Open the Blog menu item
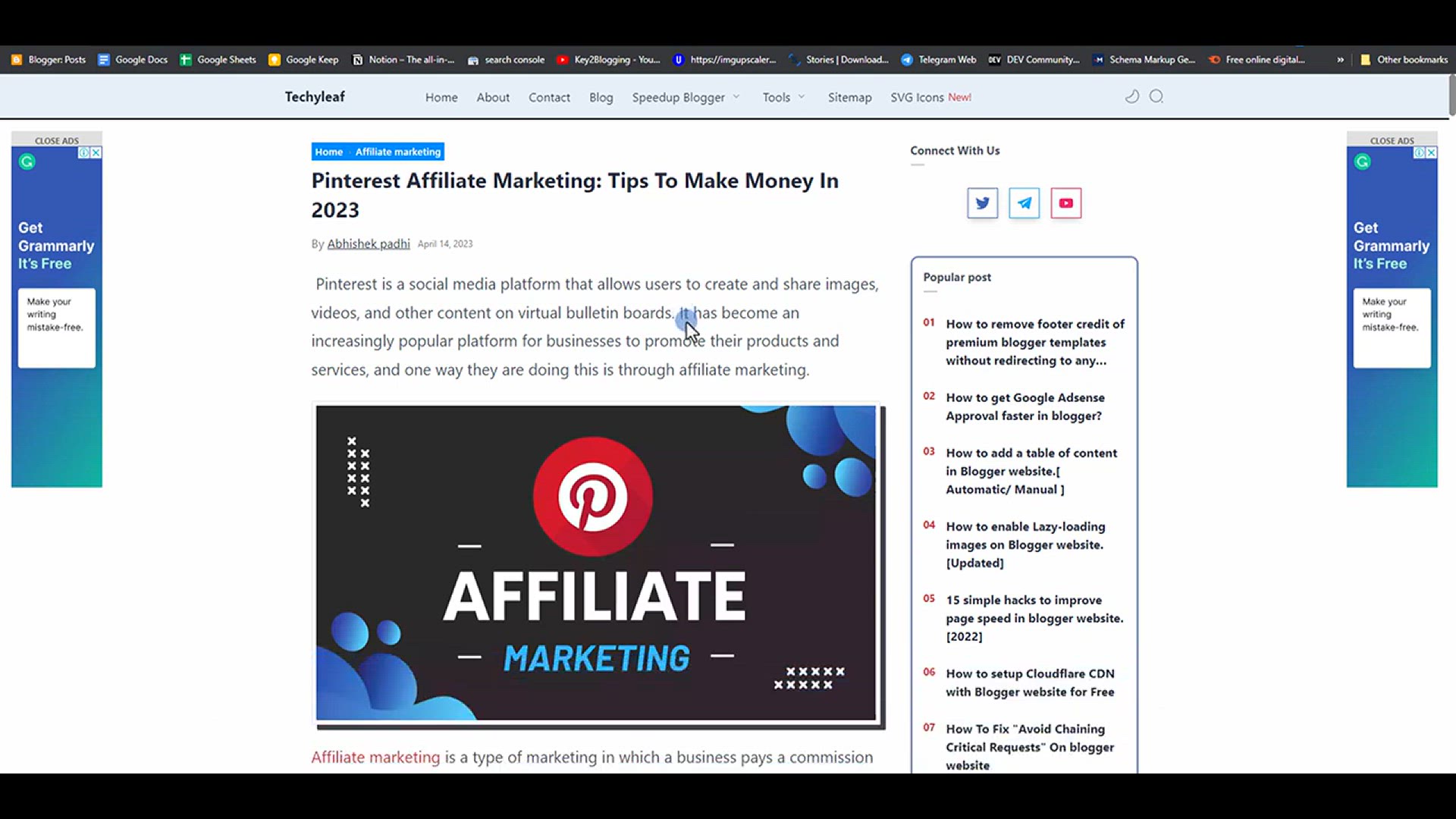Viewport: 1456px width, 819px height. (601, 97)
